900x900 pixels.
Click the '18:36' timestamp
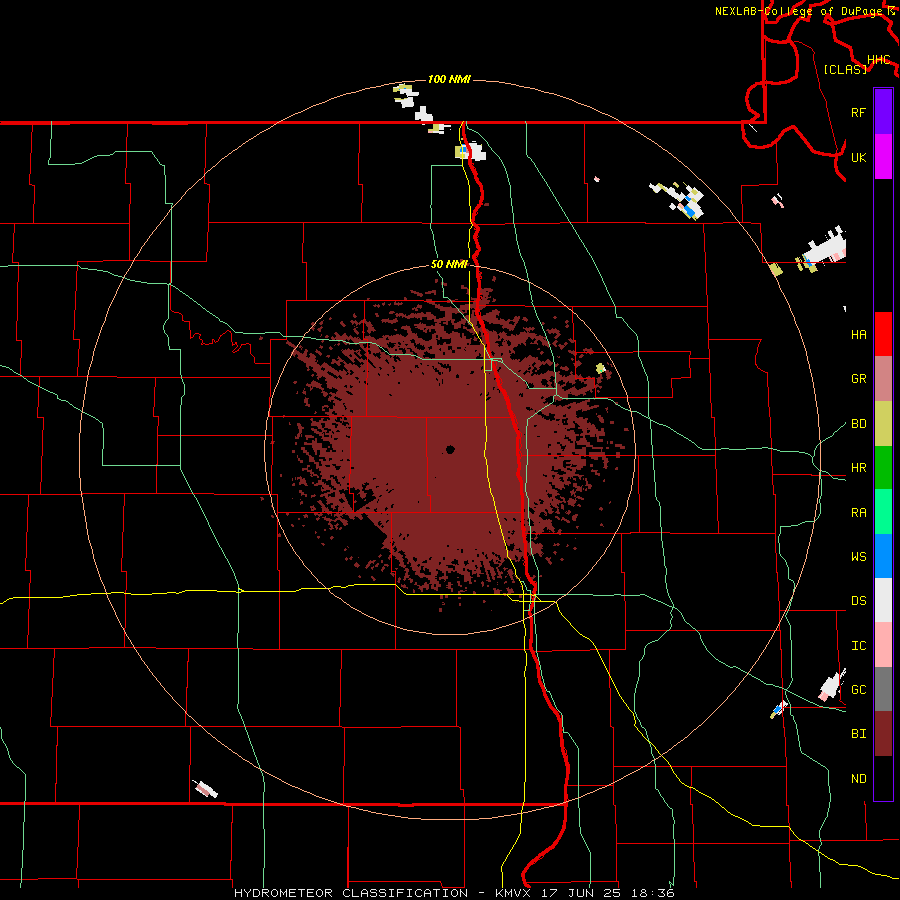point(653,893)
